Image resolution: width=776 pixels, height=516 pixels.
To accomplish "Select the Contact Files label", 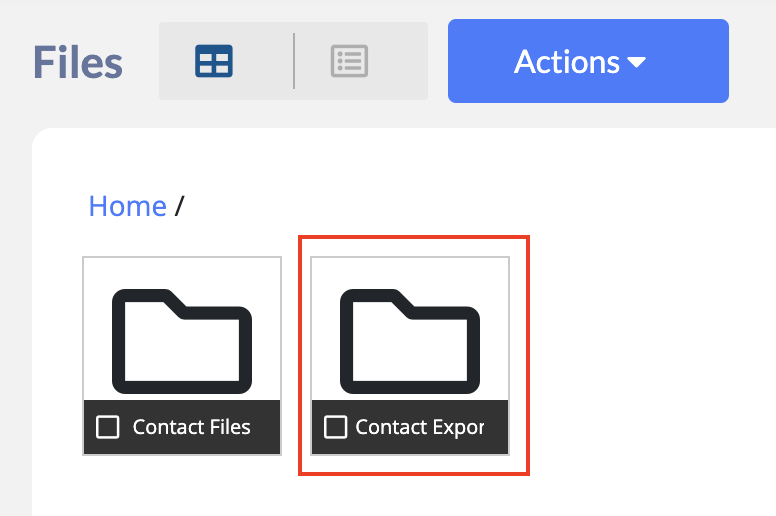I will tap(191, 427).
